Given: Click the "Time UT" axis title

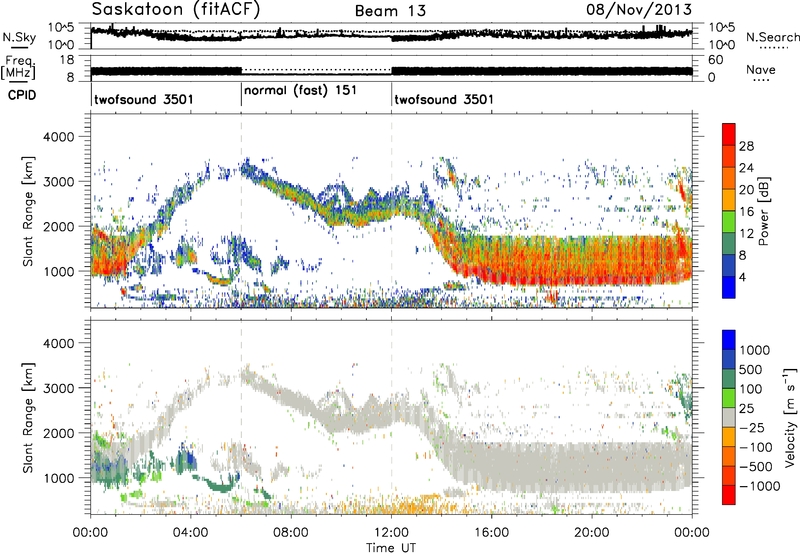Looking at the screenshot, I should pyautogui.click(x=391, y=548).
